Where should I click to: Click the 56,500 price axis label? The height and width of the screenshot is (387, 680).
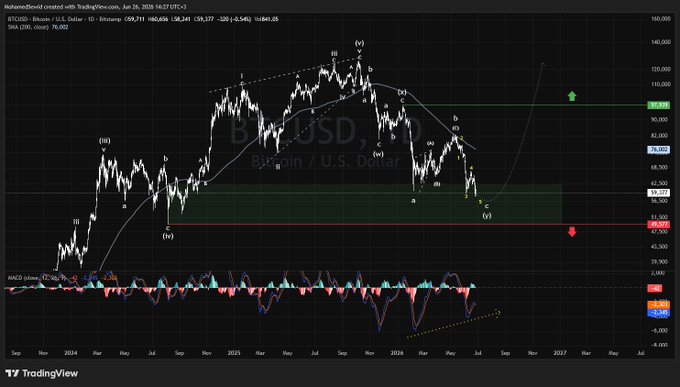[x=659, y=201]
